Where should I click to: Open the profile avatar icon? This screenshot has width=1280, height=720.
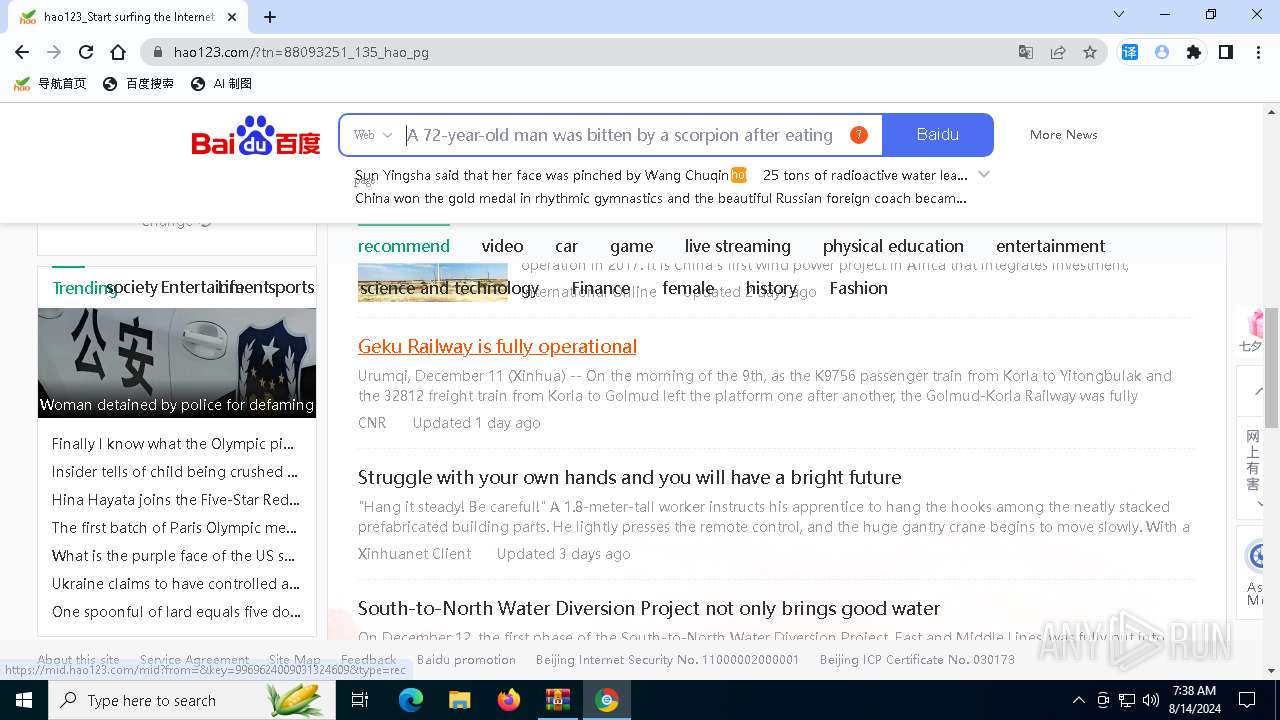[x=1162, y=52]
